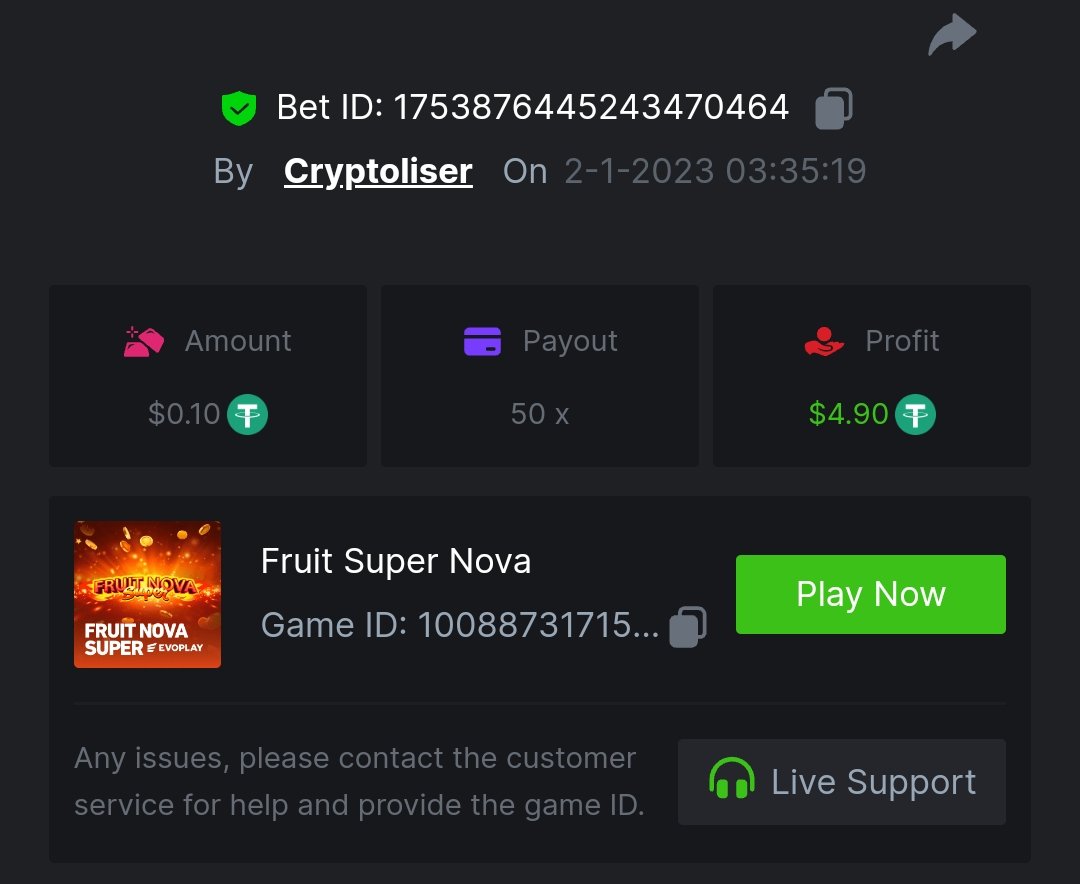
Task: Copy the Bet ID number
Action: 834,108
